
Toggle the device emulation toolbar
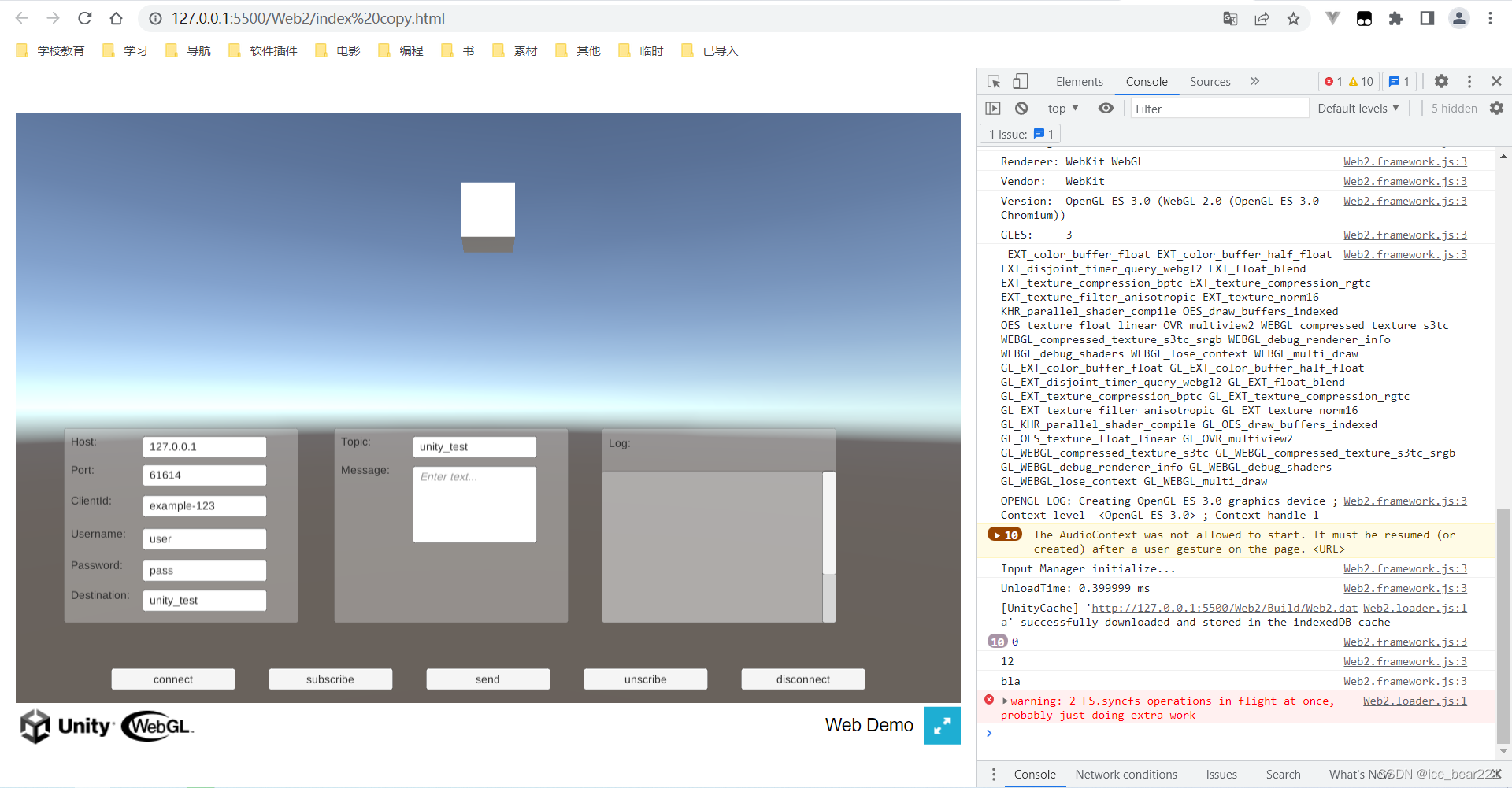coord(1021,81)
